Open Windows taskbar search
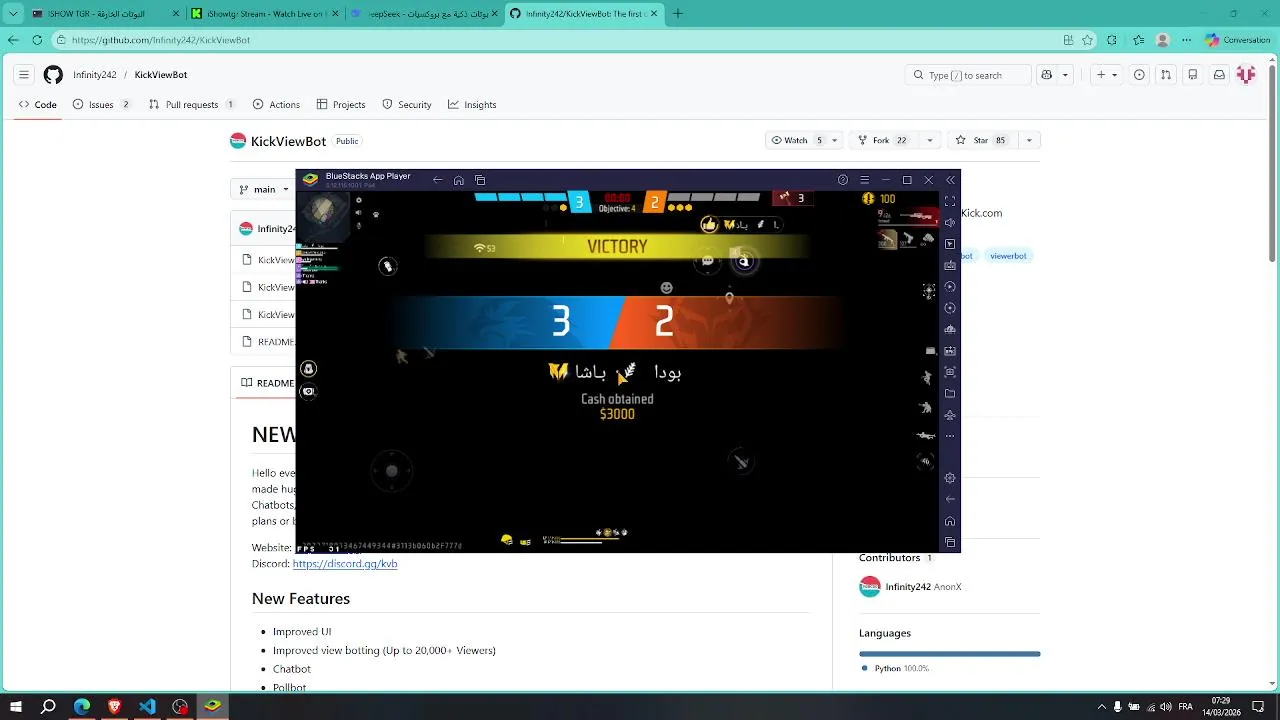The image size is (1280, 720). point(48,707)
